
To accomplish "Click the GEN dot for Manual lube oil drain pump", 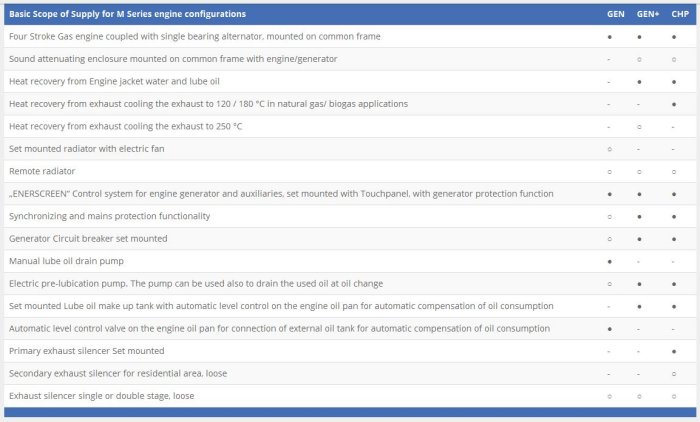I will click(609, 261).
